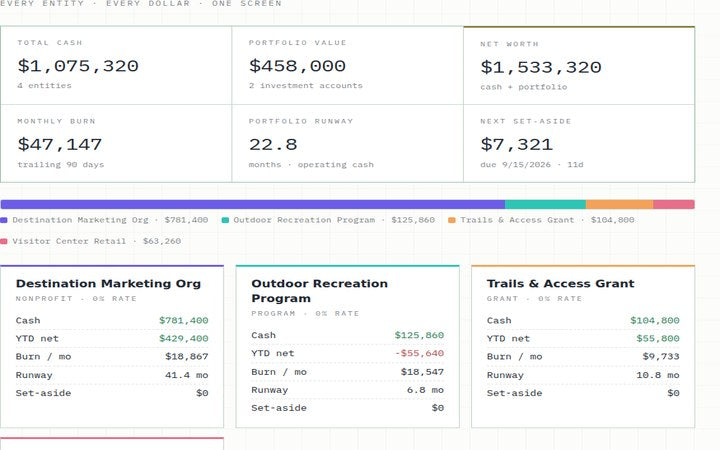Viewport: 720px width, 450px height.
Task: Select the Portfolio Runway value 22.8
Action: click(273, 145)
